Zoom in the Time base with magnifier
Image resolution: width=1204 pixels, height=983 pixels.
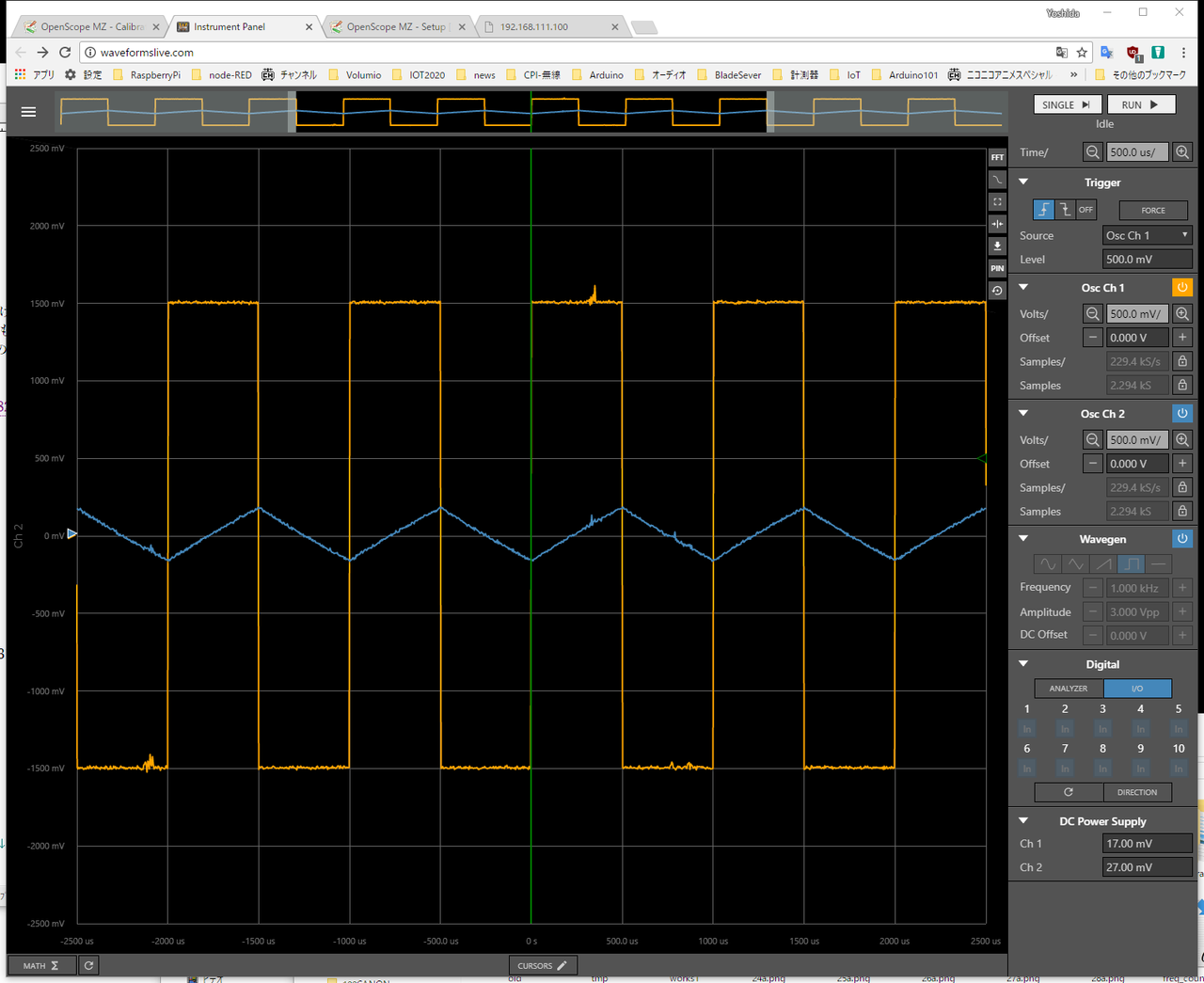tap(1182, 151)
